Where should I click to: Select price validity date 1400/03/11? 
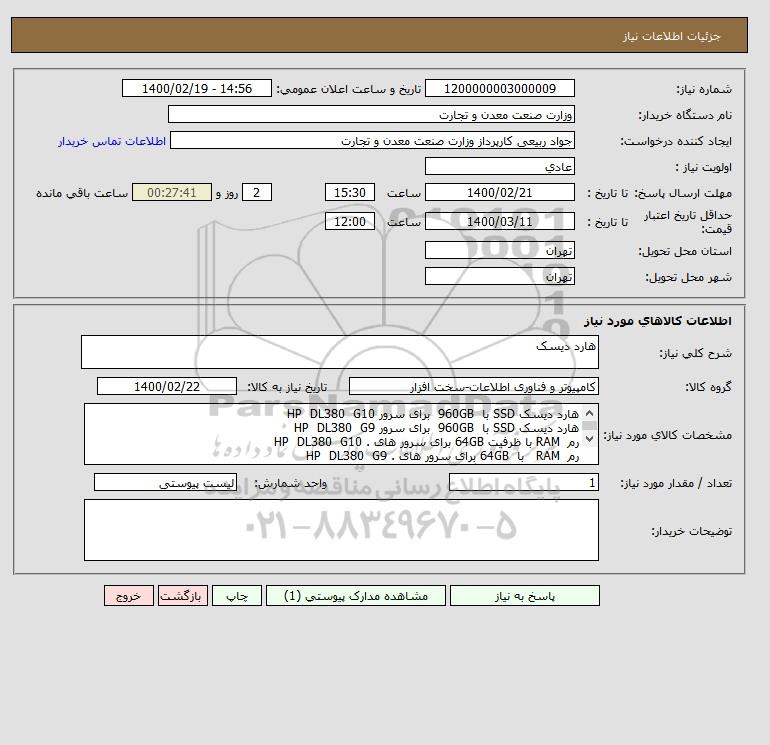coord(499,221)
